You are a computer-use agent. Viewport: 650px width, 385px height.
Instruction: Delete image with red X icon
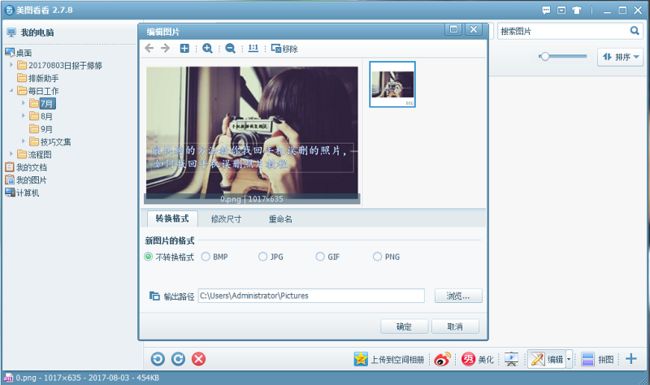(199, 359)
